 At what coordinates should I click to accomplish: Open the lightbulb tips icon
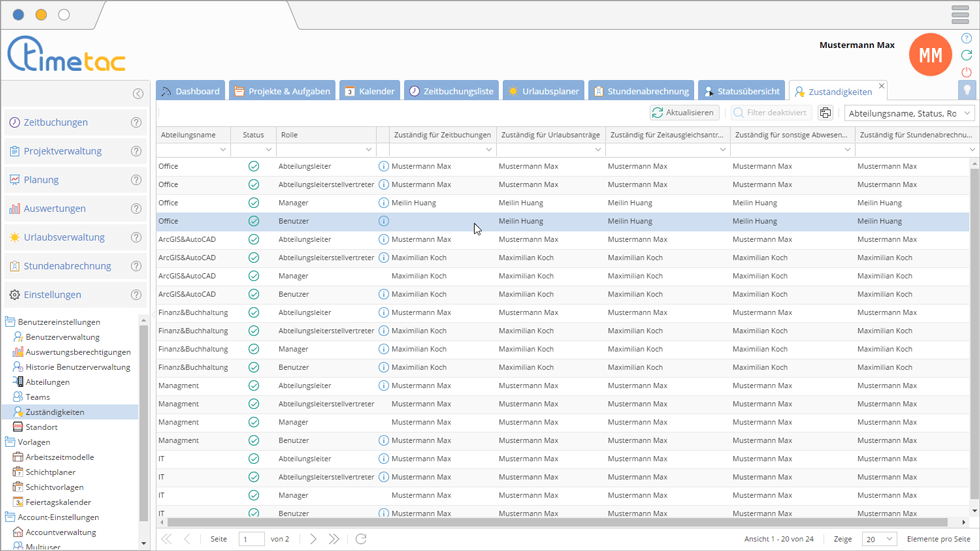tap(966, 90)
